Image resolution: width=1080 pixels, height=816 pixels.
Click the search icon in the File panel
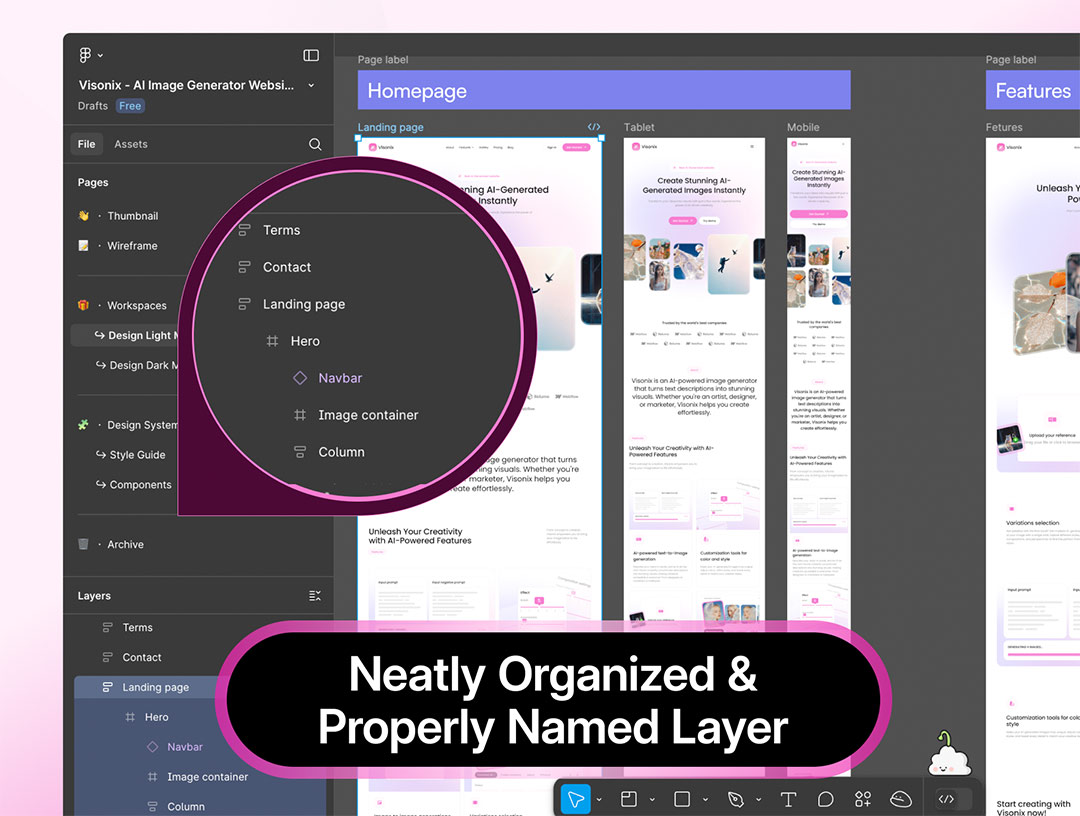point(315,144)
